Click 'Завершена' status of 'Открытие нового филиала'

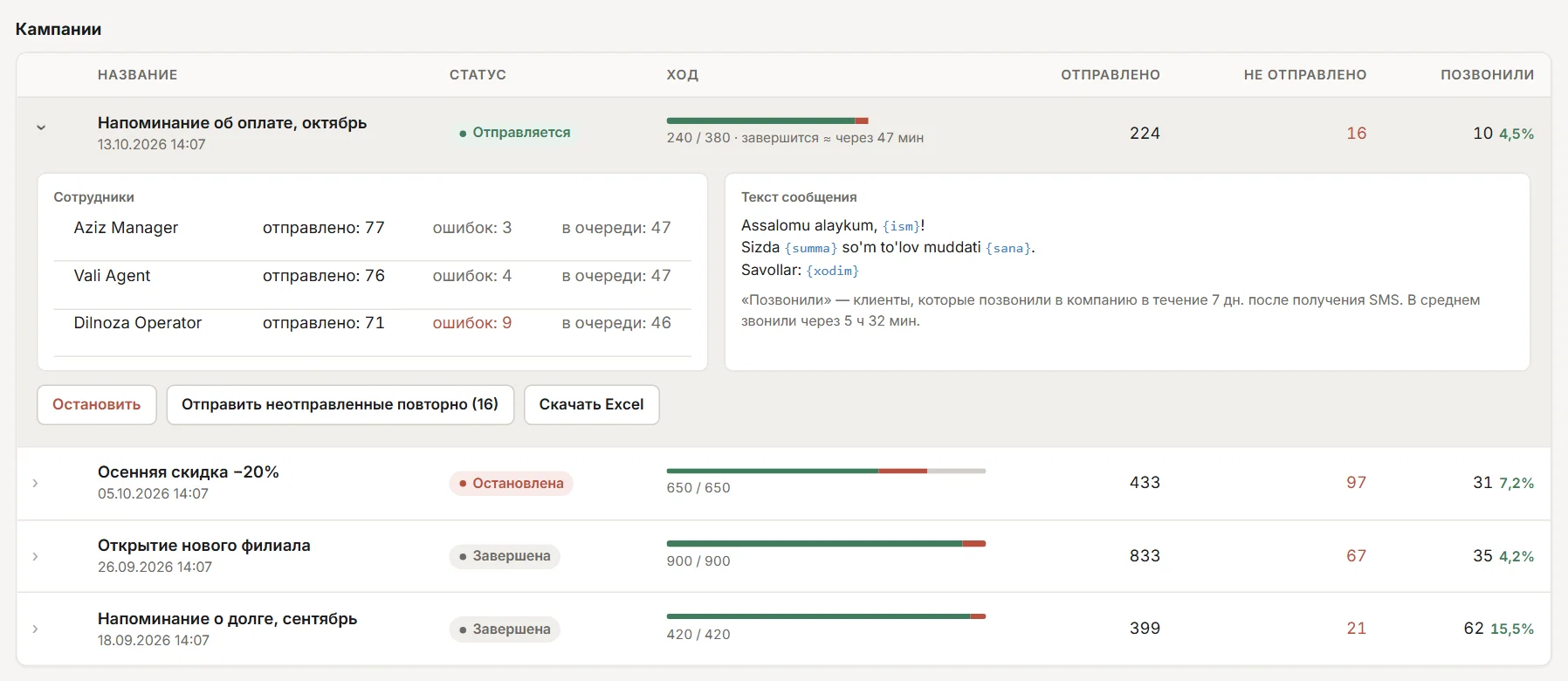tap(505, 556)
